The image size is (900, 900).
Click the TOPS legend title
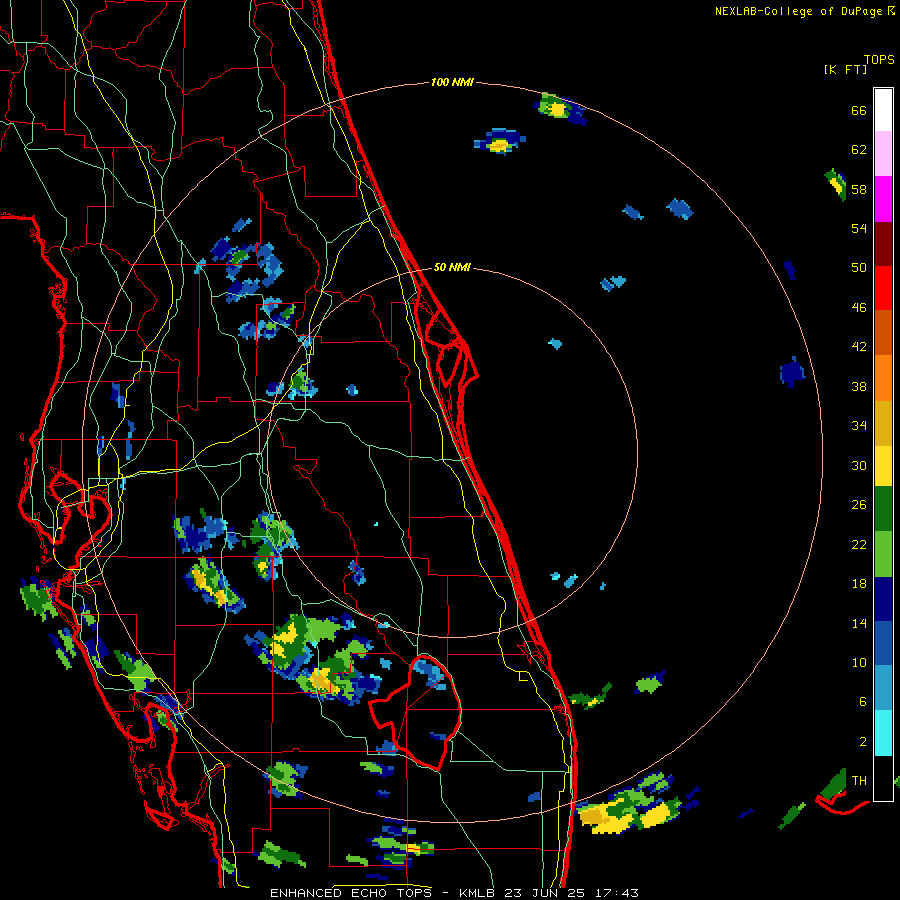click(879, 60)
